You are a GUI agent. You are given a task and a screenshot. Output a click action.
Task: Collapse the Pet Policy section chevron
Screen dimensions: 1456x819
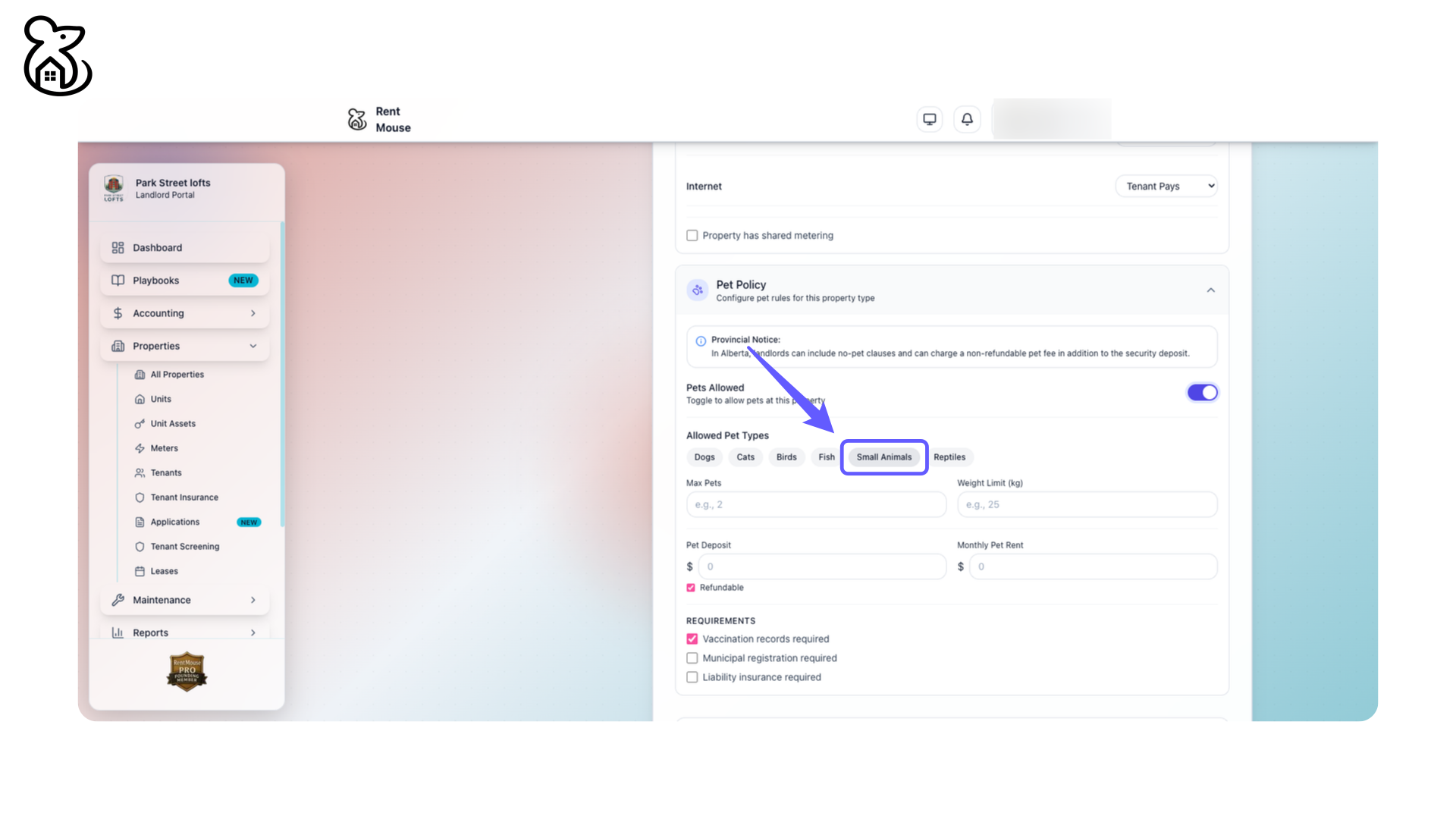[1211, 290]
